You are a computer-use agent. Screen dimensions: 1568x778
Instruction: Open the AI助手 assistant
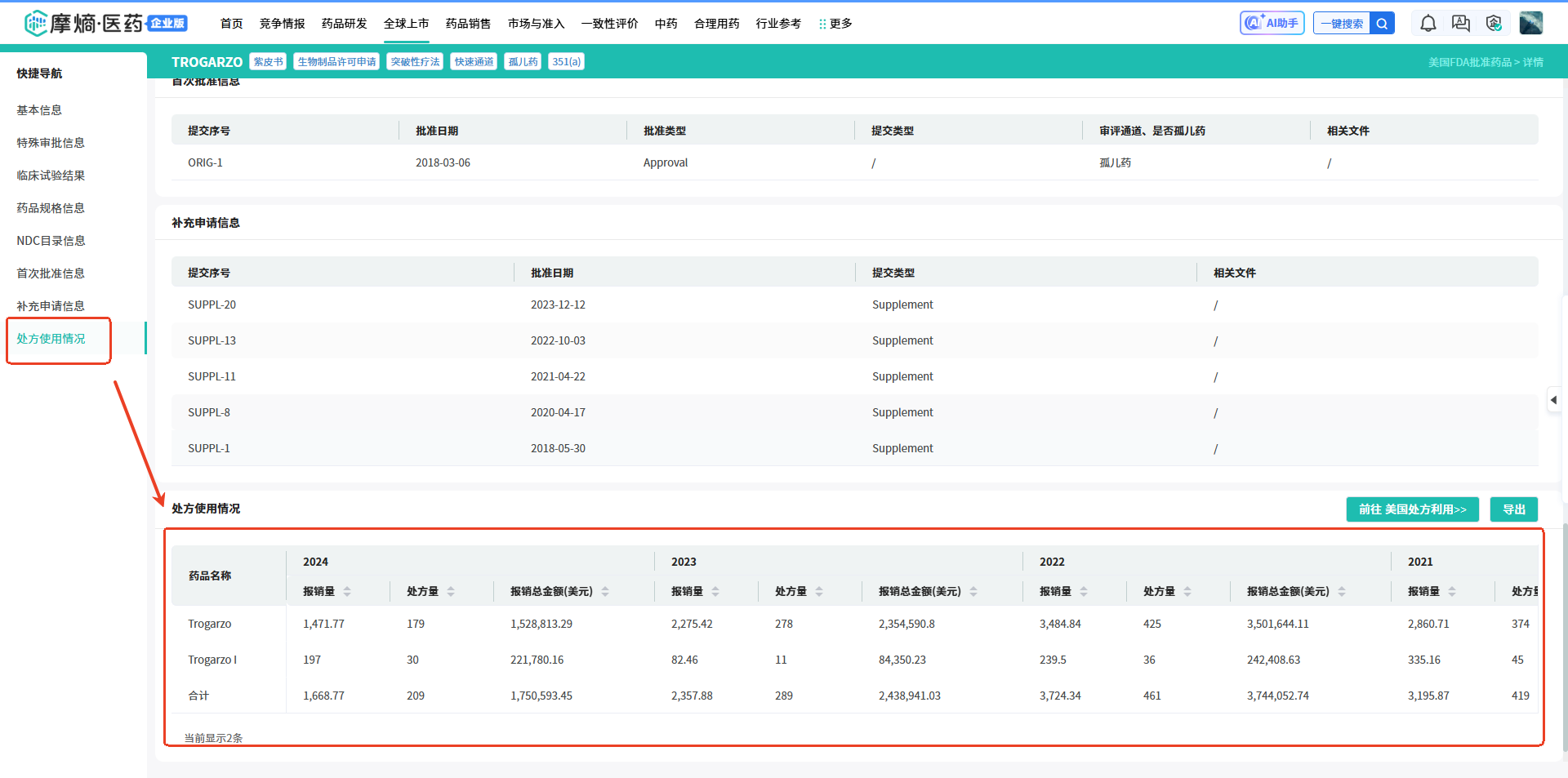(x=1272, y=23)
